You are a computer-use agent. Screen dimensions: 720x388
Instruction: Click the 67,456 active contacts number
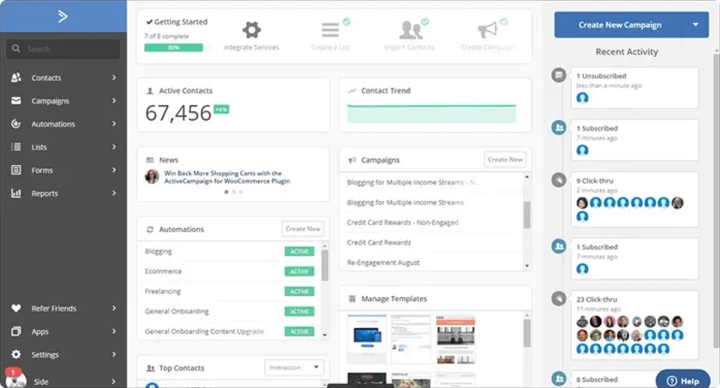tap(178, 113)
